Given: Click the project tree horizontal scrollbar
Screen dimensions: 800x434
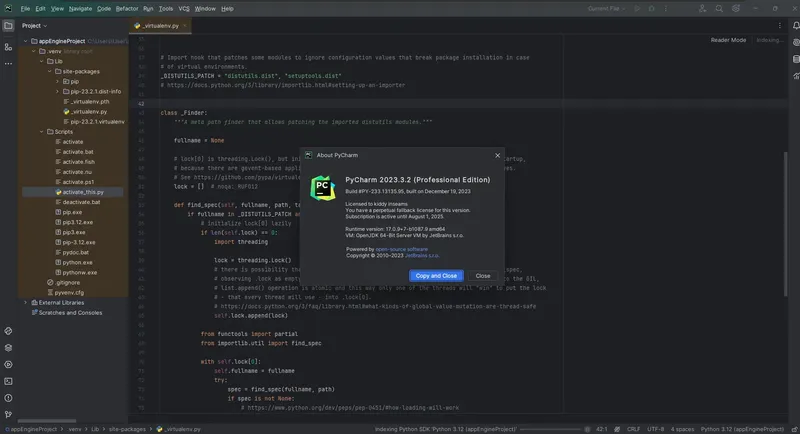Looking at the screenshot, I should click(46, 421).
